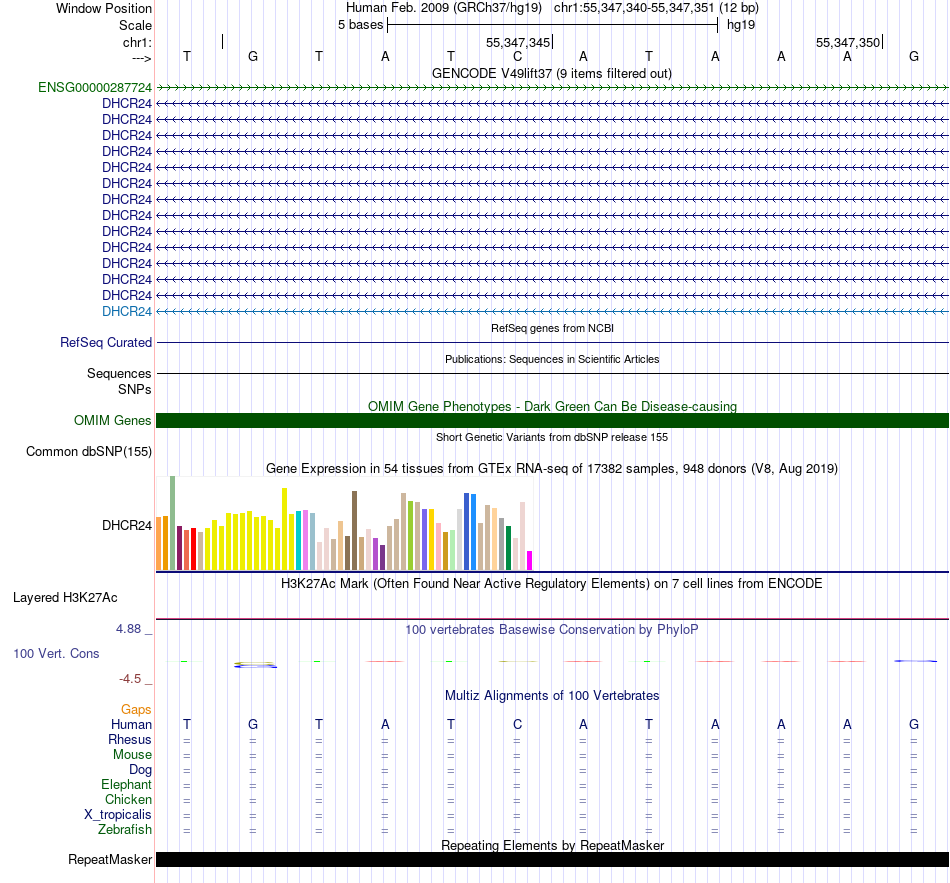
Task: Click the light-blue DHCR24 transcript label
Action: (x=127, y=312)
